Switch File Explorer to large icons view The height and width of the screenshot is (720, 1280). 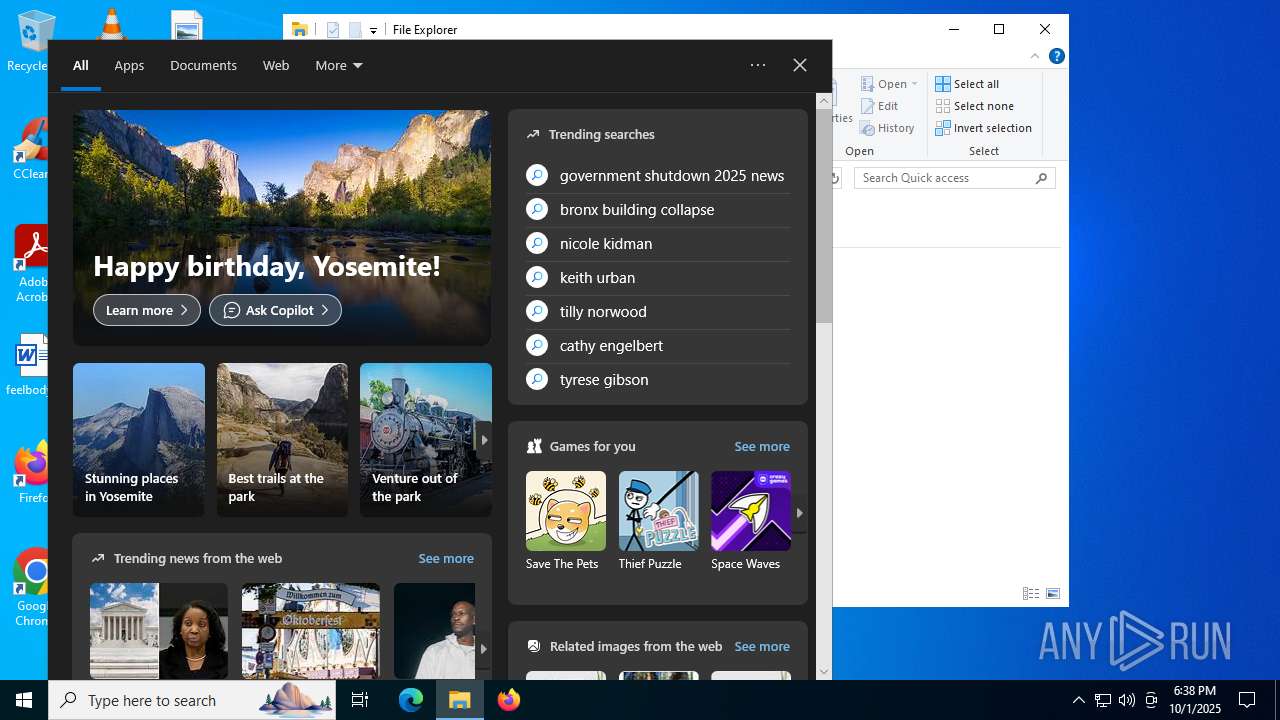[1053, 593]
